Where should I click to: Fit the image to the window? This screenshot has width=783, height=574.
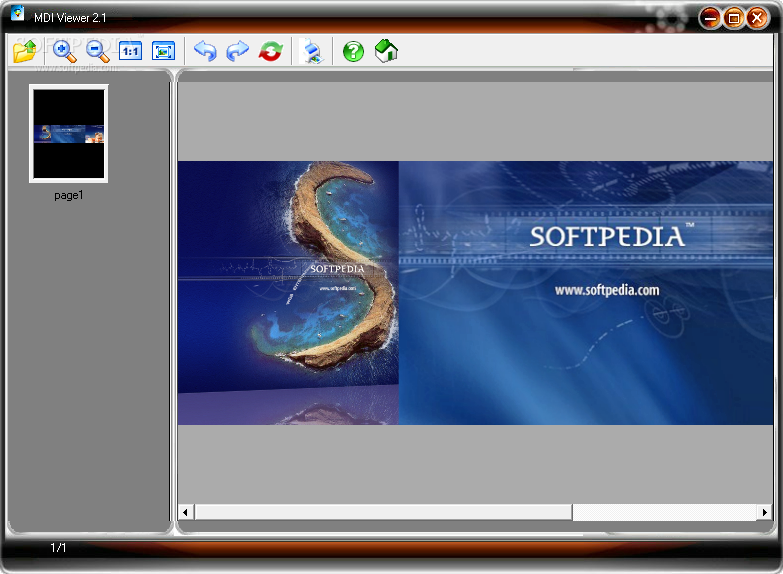pyautogui.click(x=164, y=51)
